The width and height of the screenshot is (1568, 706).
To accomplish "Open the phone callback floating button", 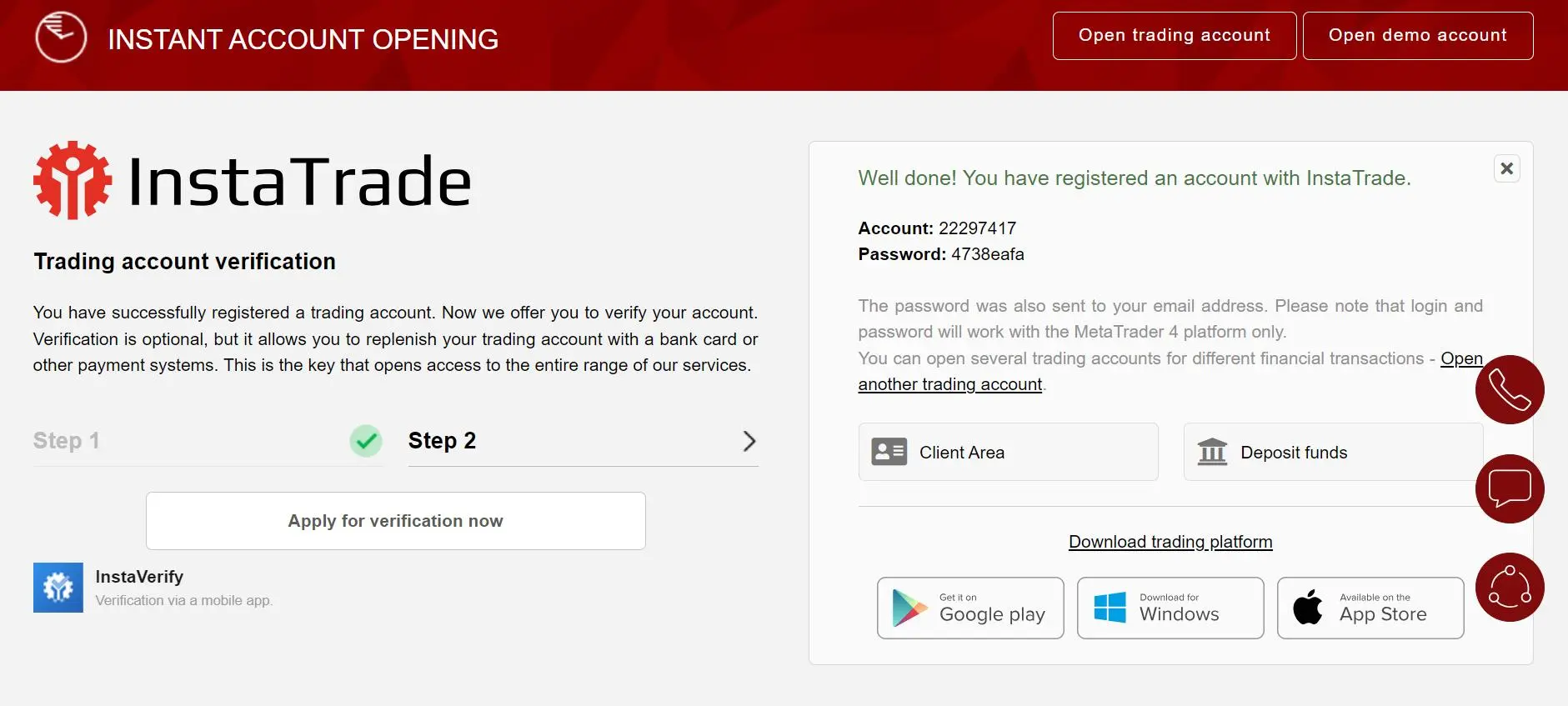I will click(1510, 389).
